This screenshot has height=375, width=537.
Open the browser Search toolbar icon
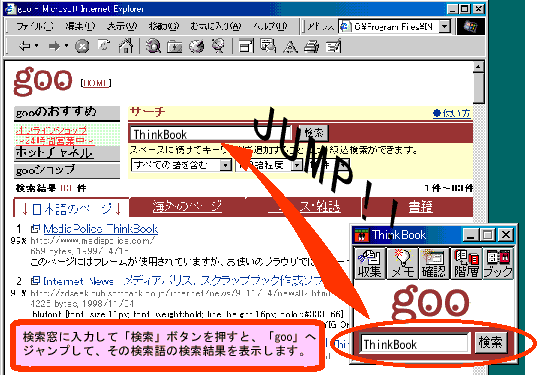coord(153,46)
